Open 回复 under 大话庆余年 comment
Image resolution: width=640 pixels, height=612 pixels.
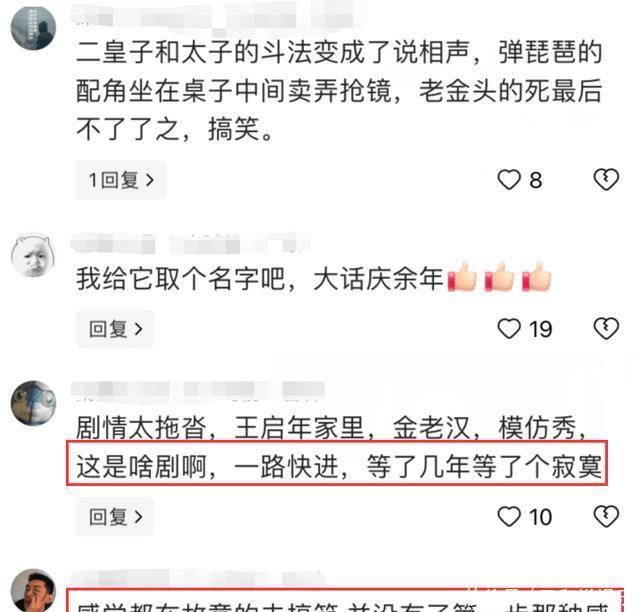tap(115, 329)
